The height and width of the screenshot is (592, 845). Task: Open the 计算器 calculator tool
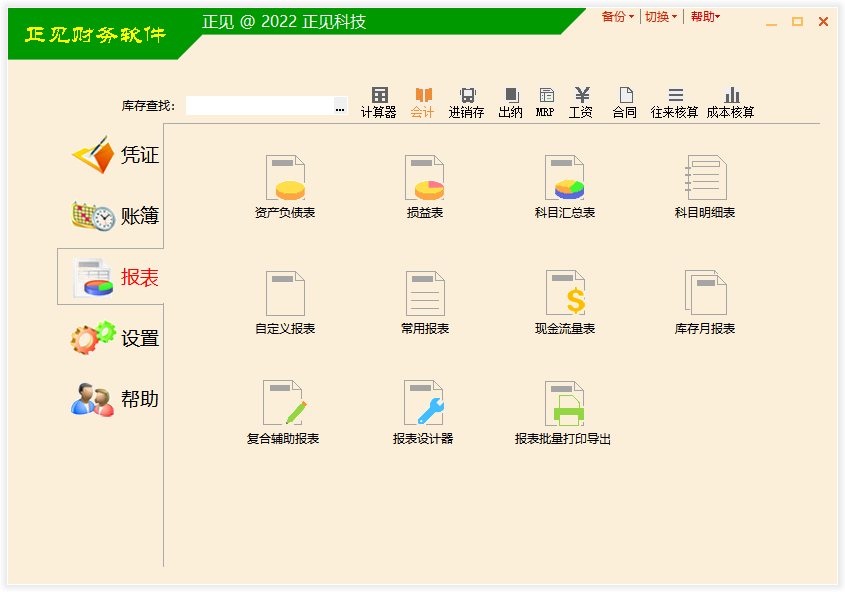[x=379, y=103]
